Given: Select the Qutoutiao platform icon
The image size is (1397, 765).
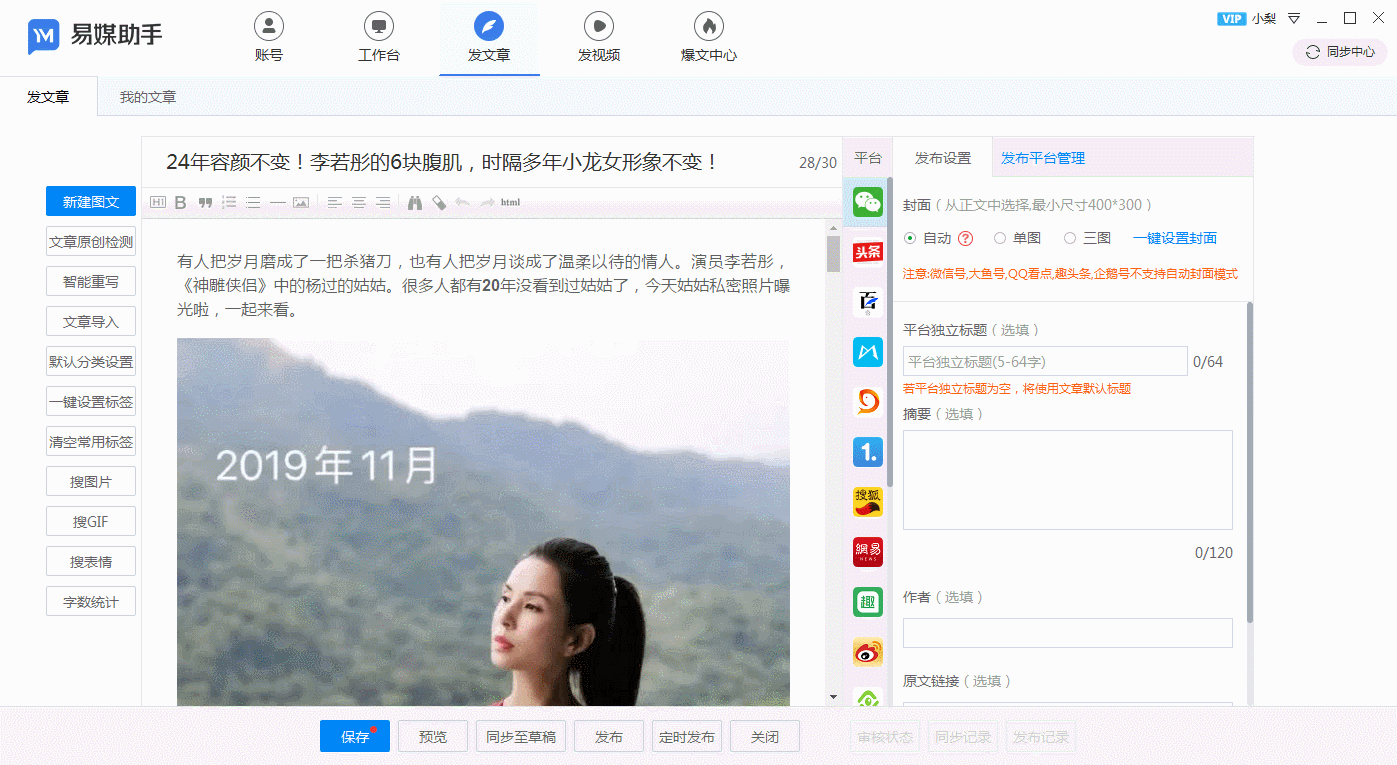Looking at the screenshot, I should click(x=868, y=602).
